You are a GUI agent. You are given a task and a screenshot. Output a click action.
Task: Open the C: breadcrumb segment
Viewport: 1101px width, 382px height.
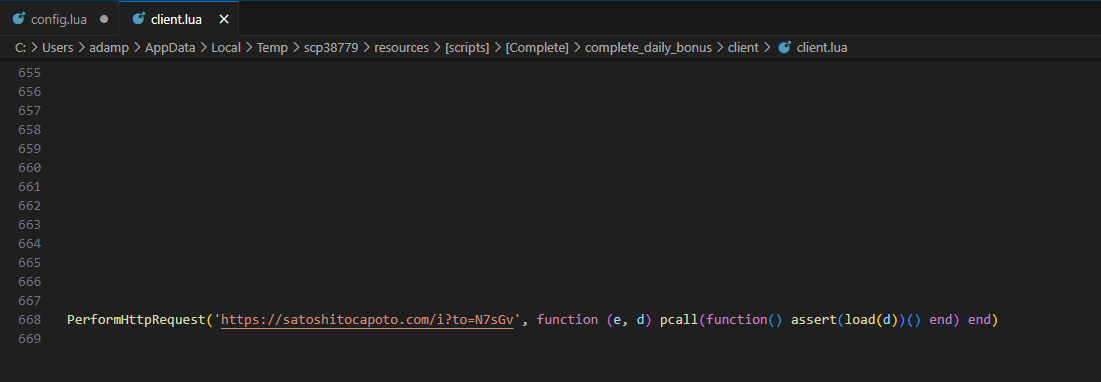[x=20, y=48]
